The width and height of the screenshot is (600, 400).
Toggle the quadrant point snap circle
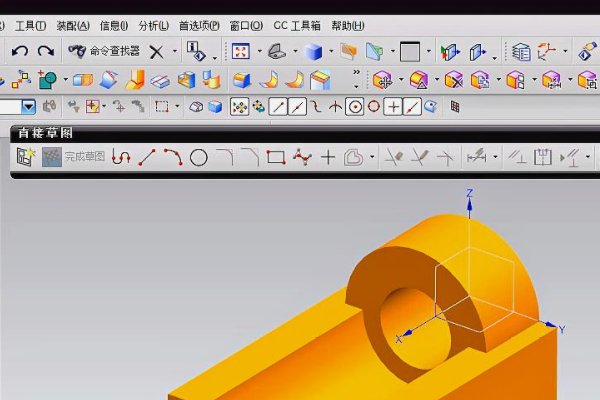coord(373,106)
